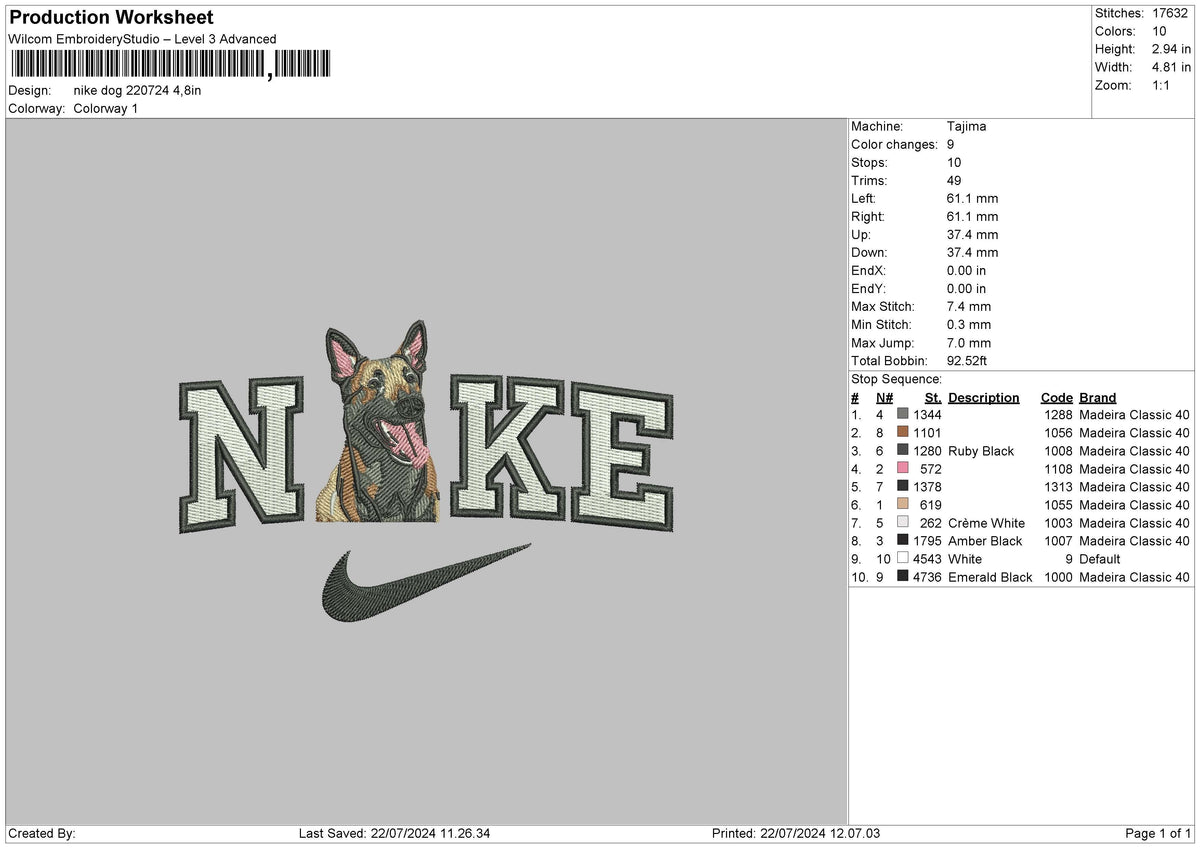
Task: Click the 'Description' column header
Action: [x=984, y=397]
